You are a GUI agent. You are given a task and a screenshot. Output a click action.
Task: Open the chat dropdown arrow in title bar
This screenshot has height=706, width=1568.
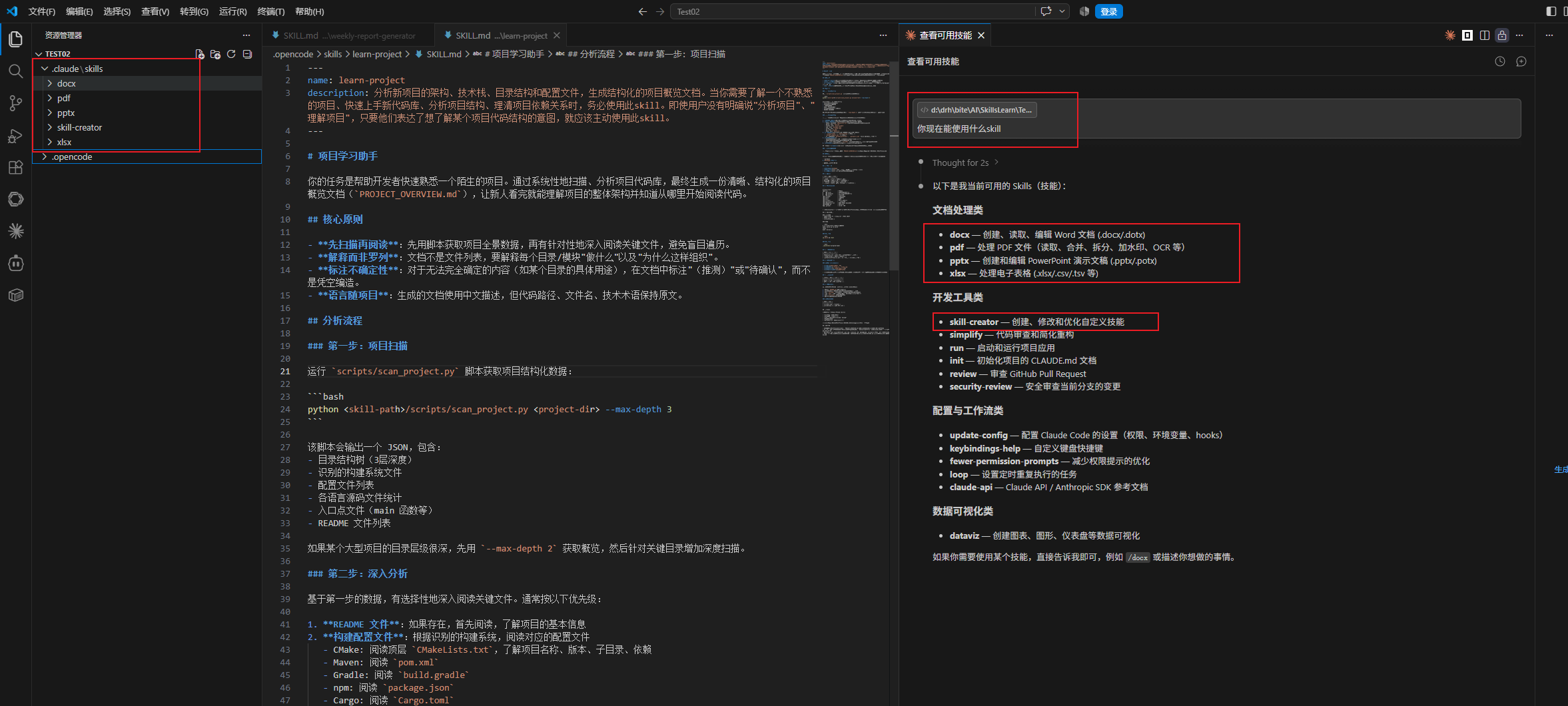[x=1062, y=11]
